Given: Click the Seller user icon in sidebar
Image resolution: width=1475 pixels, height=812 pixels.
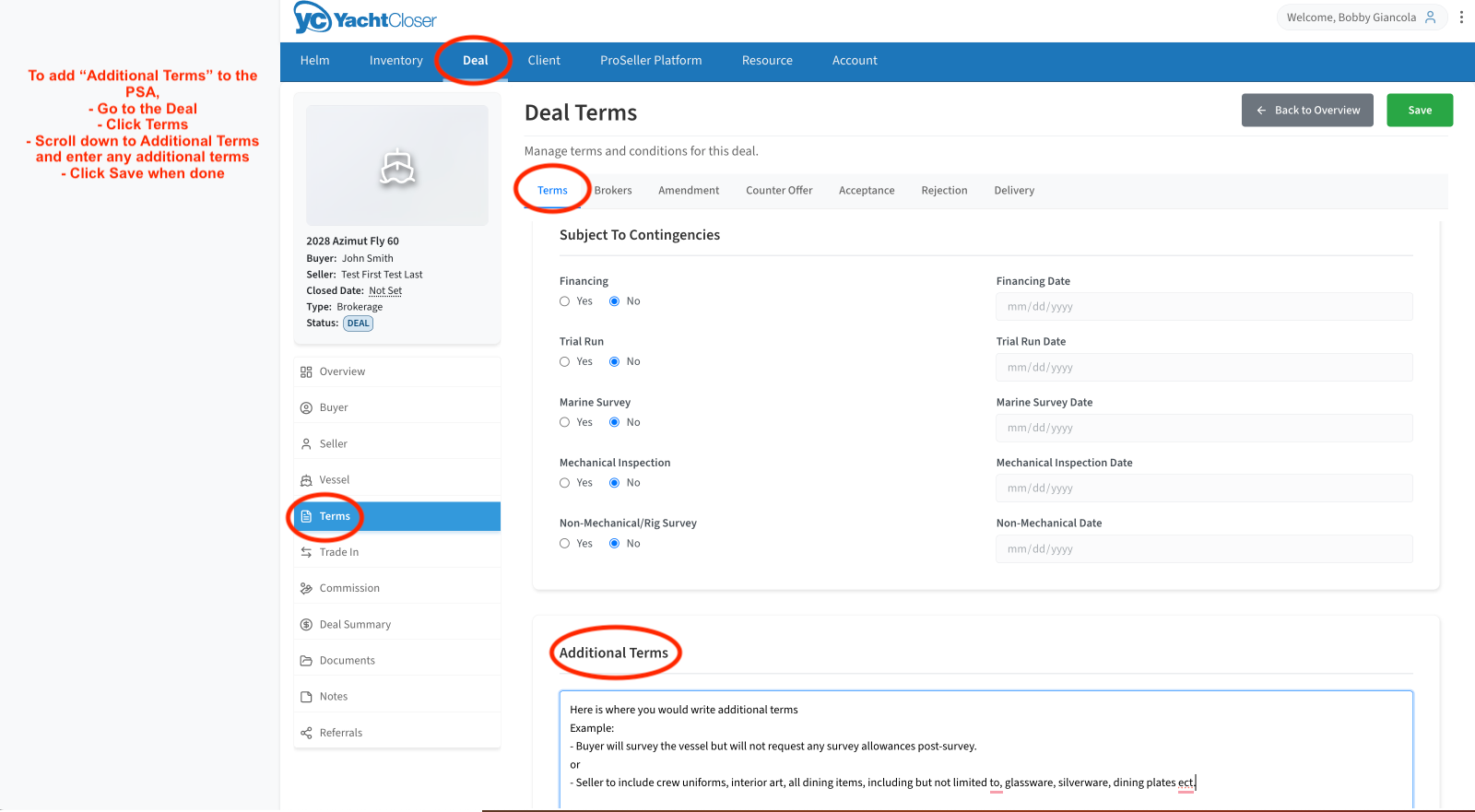Looking at the screenshot, I should [x=306, y=444].
